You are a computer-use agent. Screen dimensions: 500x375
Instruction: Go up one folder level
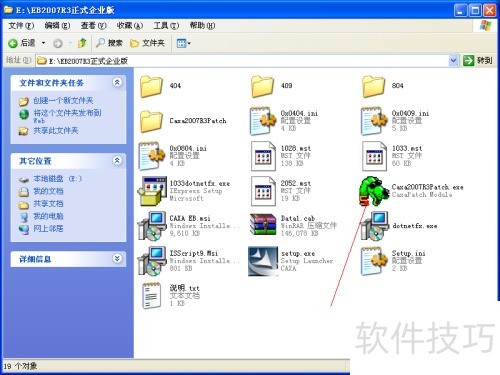pyautogui.click(x=82, y=43)
